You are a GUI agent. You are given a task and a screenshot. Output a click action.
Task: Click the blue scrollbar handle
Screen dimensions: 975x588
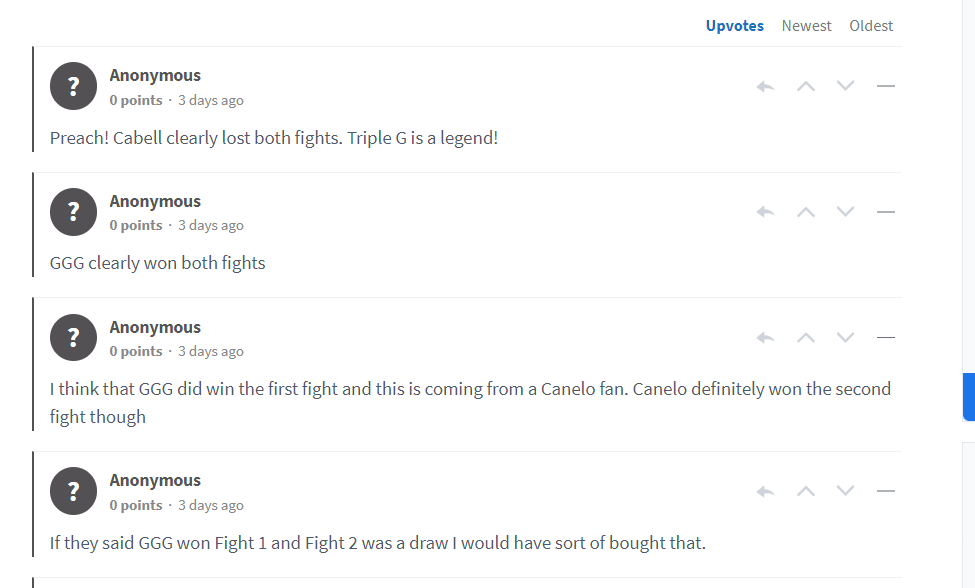(969, 397)
